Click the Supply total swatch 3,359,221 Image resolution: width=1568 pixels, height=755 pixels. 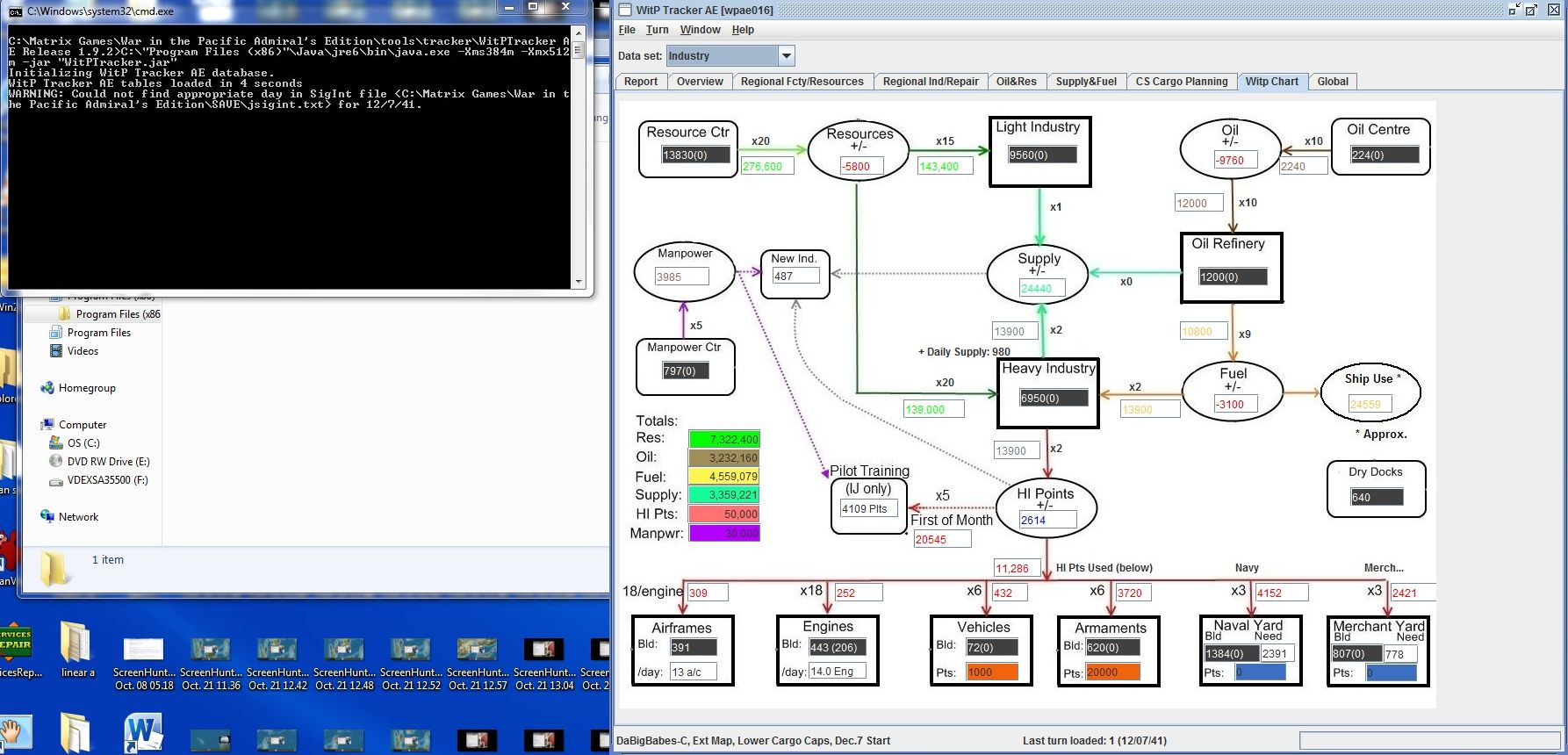[724, 495]
